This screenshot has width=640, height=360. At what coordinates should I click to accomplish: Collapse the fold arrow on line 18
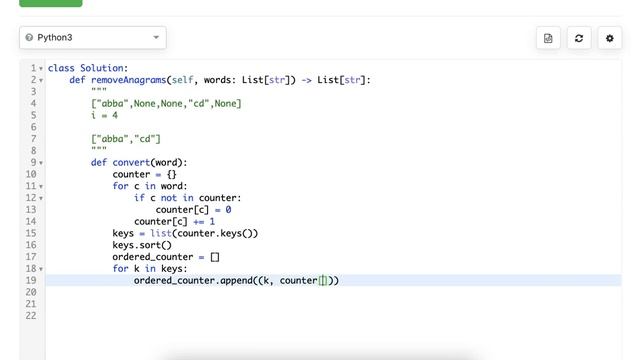coord(41,269)
